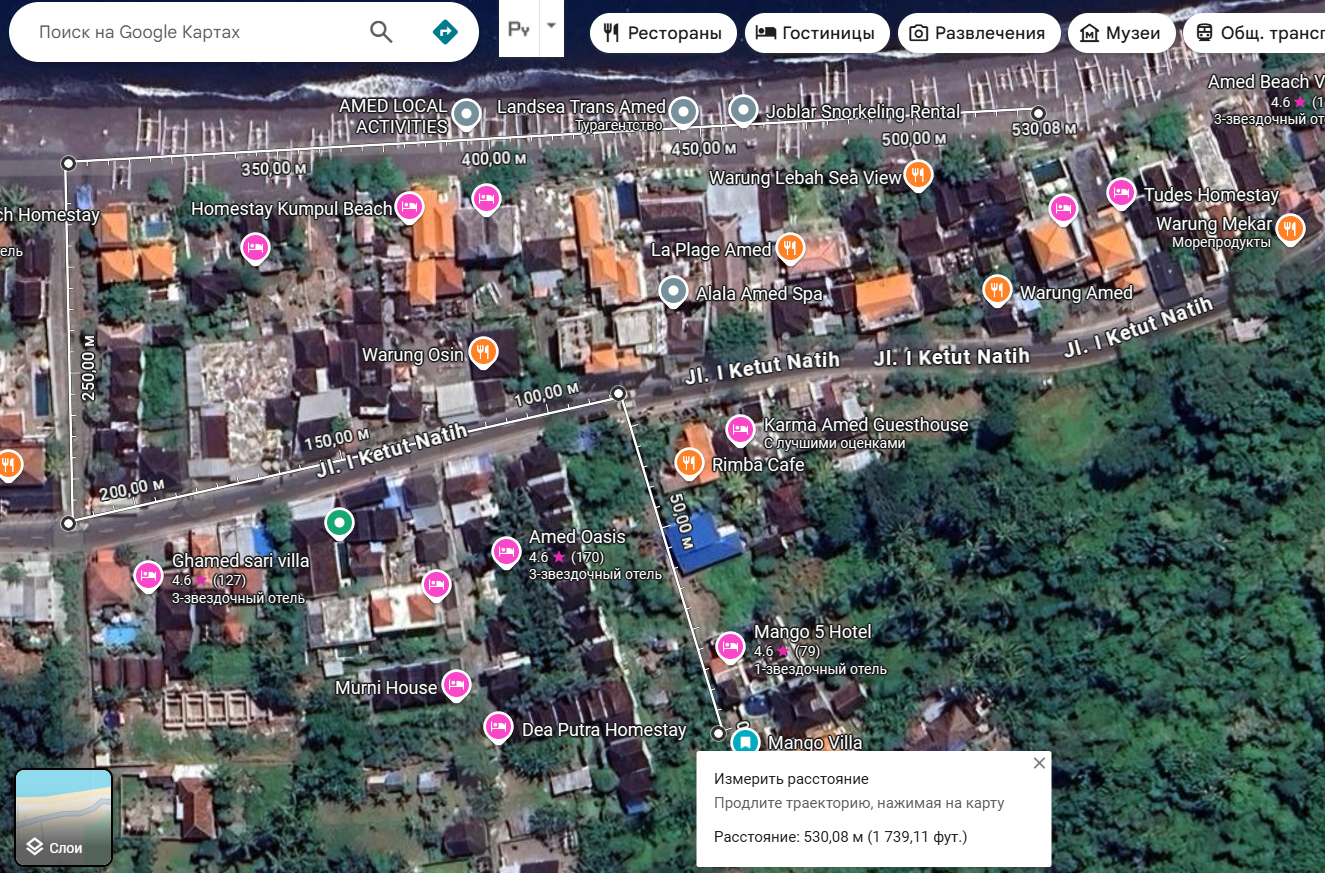Select the Amed Oasis hotel pin
1325x873 pixels.
(x=506, y=551)
